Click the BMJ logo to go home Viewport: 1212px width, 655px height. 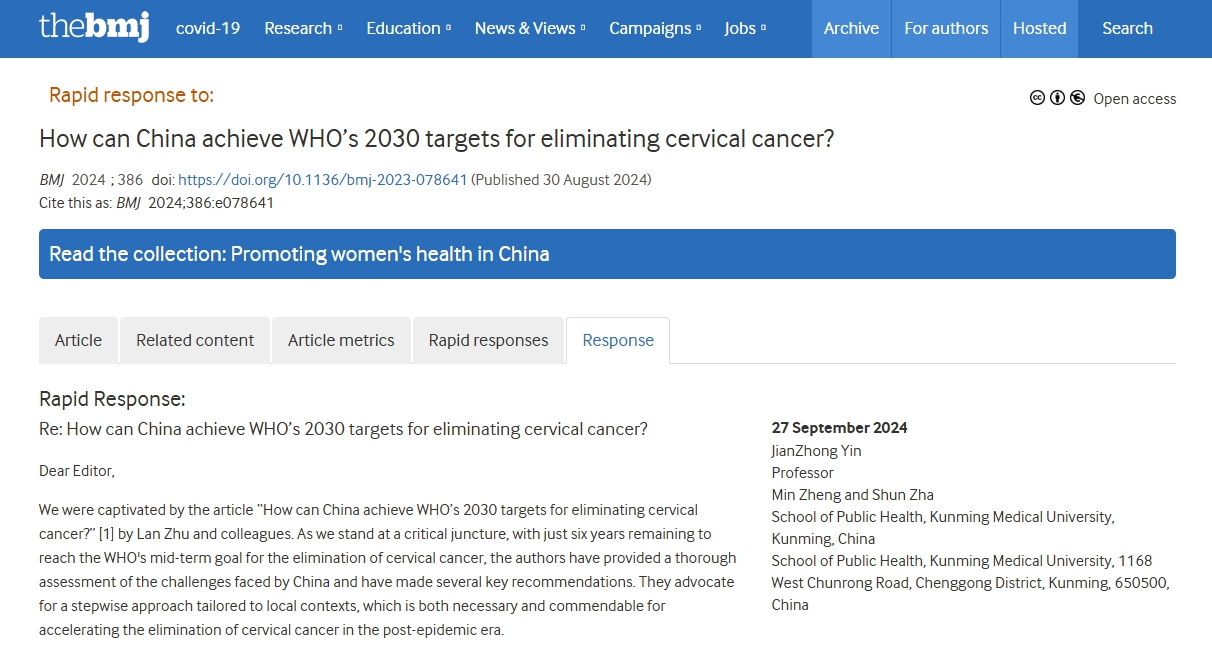[x=94, y=27]
